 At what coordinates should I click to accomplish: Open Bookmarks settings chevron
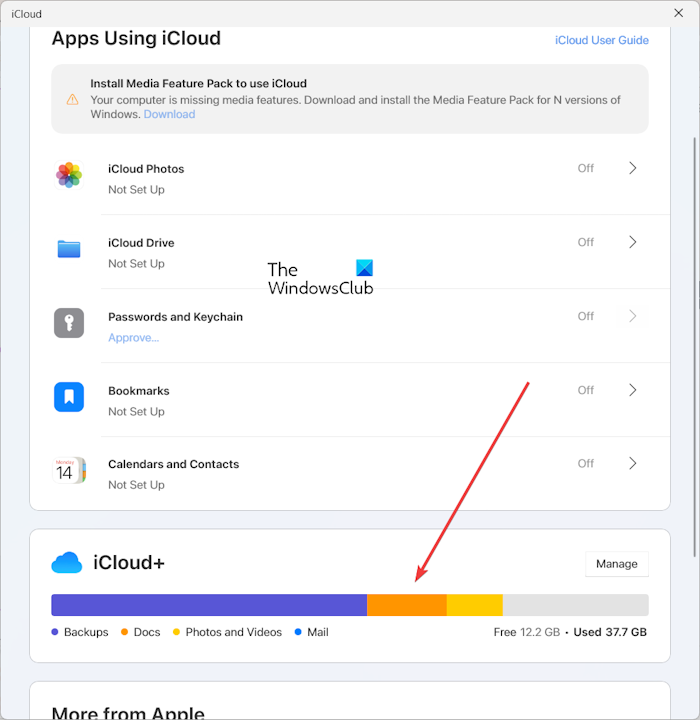click(632, 390)
